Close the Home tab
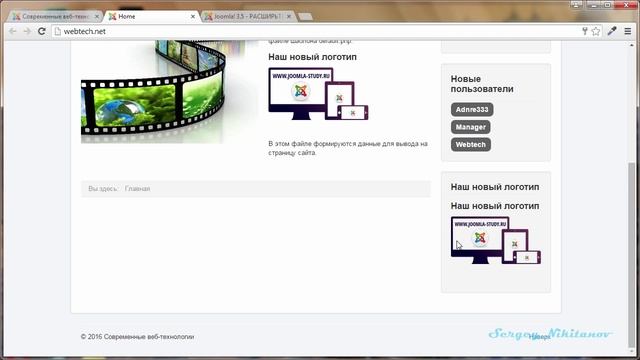The width and height of the screenshot is (640, 360). point(193,16)
